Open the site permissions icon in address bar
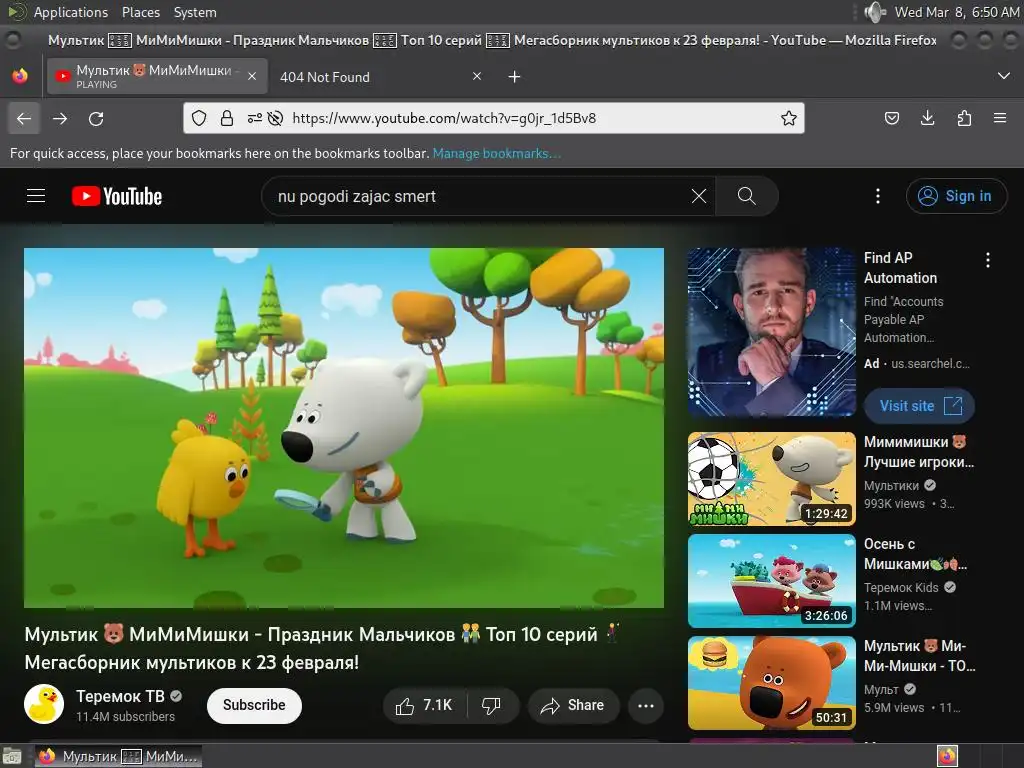 coord(255,118)
